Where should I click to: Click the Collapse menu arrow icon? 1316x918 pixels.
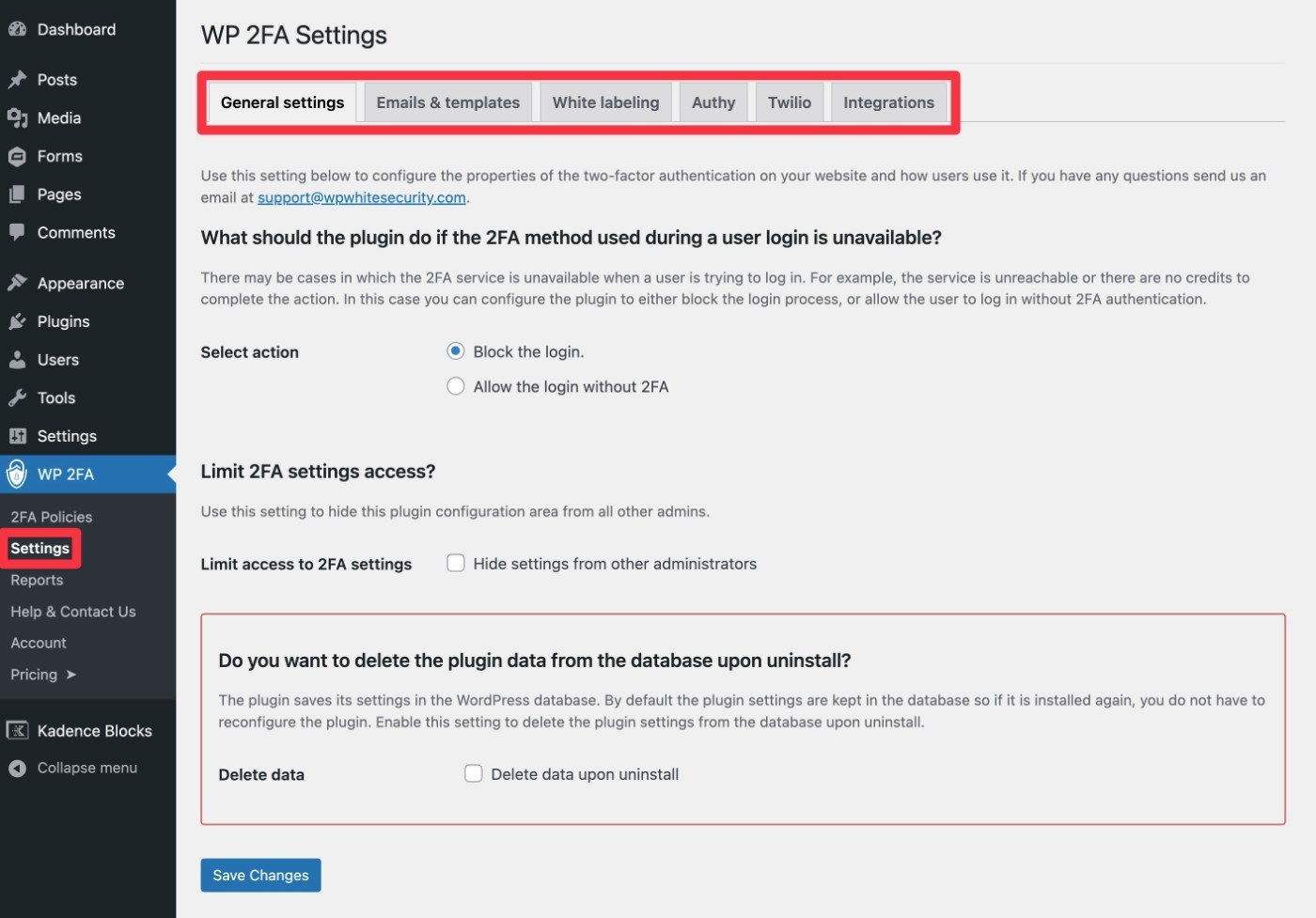[x=17, y=768]
